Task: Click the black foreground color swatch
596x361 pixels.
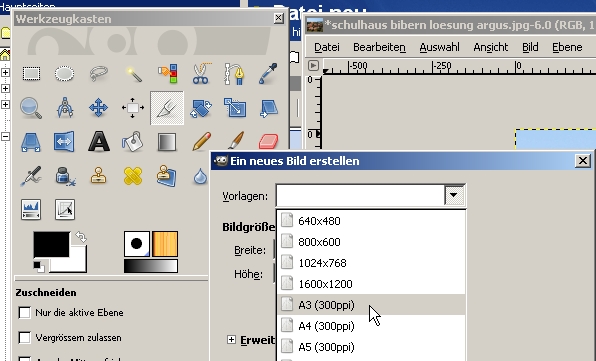Action: click(51, 245)
